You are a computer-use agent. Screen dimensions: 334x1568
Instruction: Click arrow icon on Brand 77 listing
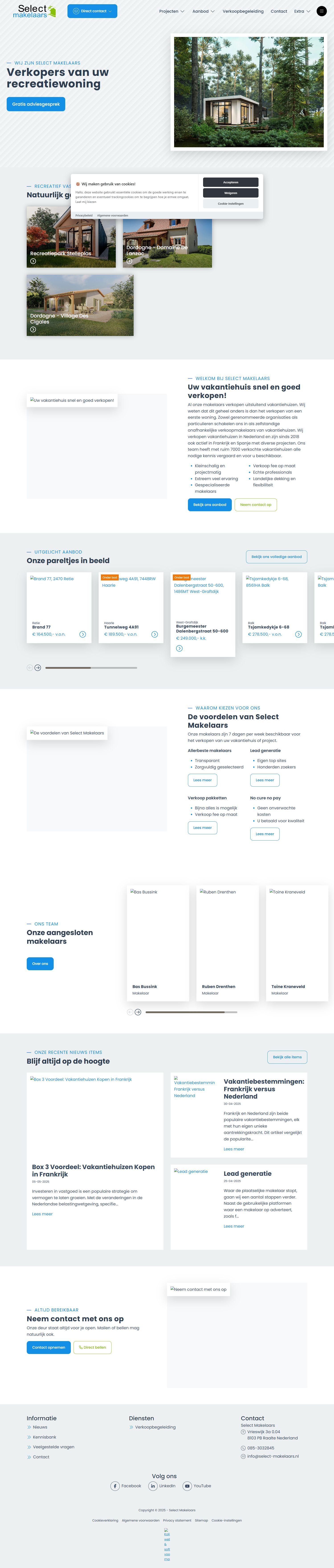[x=82, y=634]
